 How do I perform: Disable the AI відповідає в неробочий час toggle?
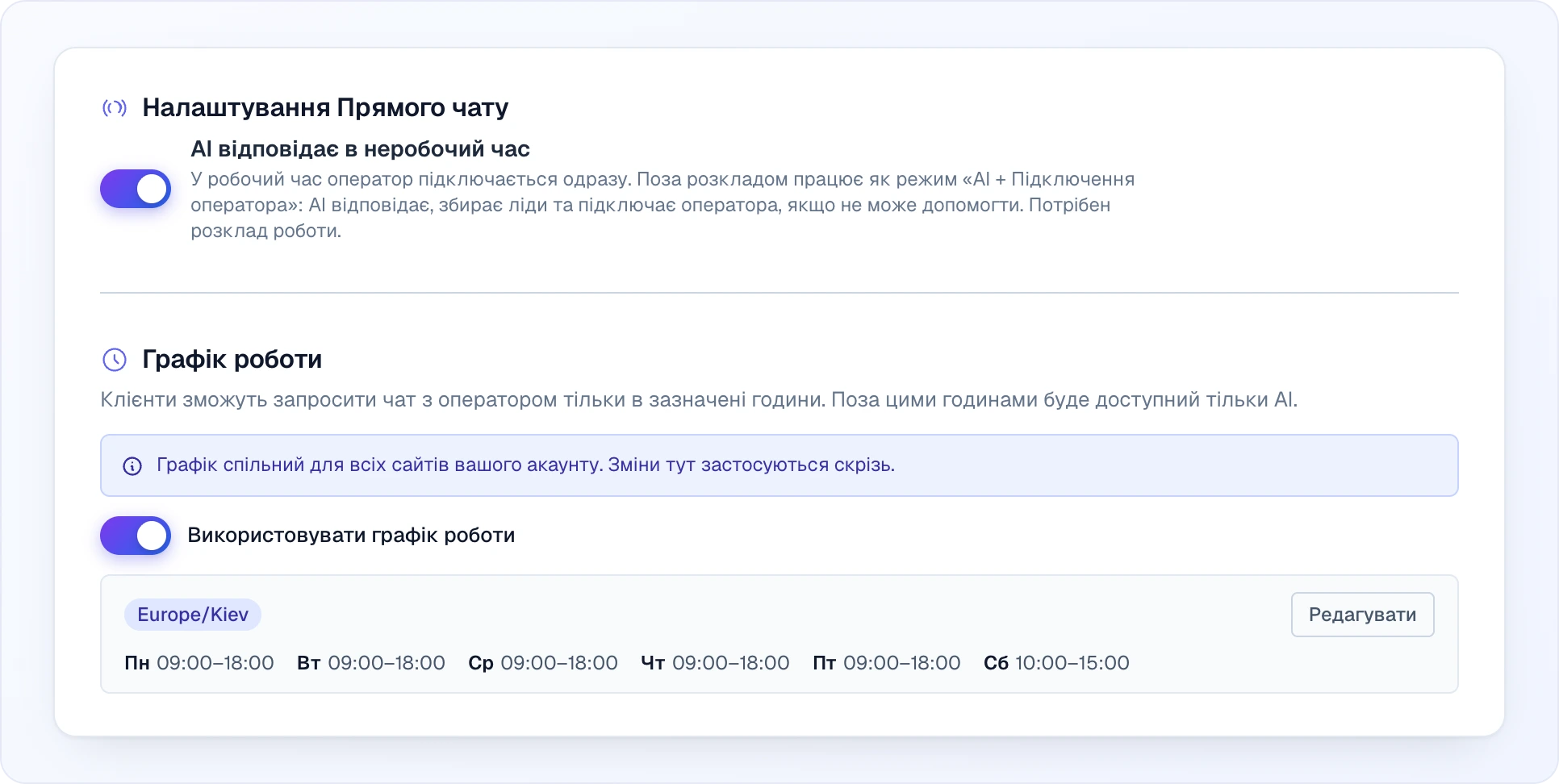pyautogui.click(x=136, y=189)
